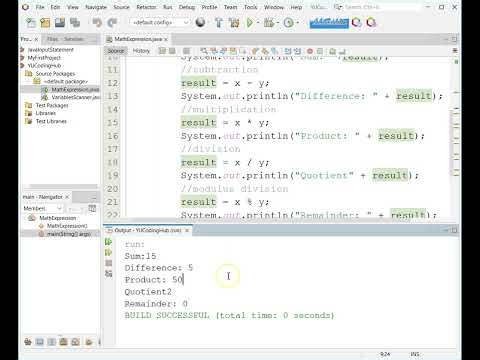Open Members dropdown in Navigator panel

point(42,209)
